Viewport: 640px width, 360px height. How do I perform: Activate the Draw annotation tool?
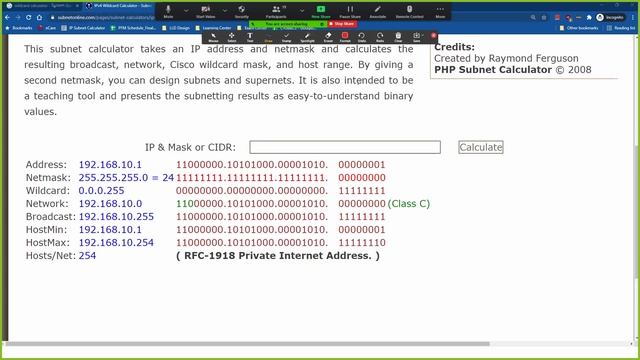pyautogui.click(x=268, y=38)
